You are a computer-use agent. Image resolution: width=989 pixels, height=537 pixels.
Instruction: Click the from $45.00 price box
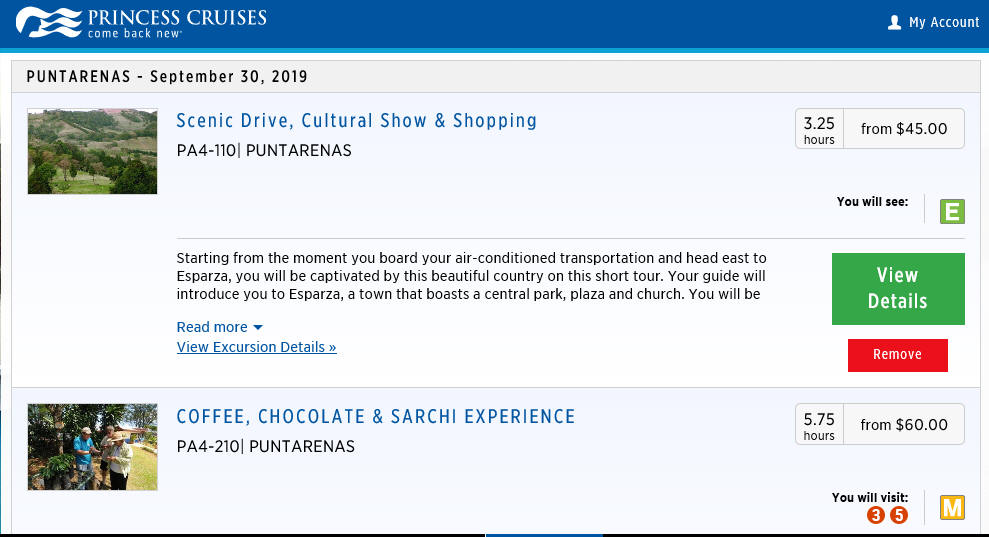[x=904, y=129]
